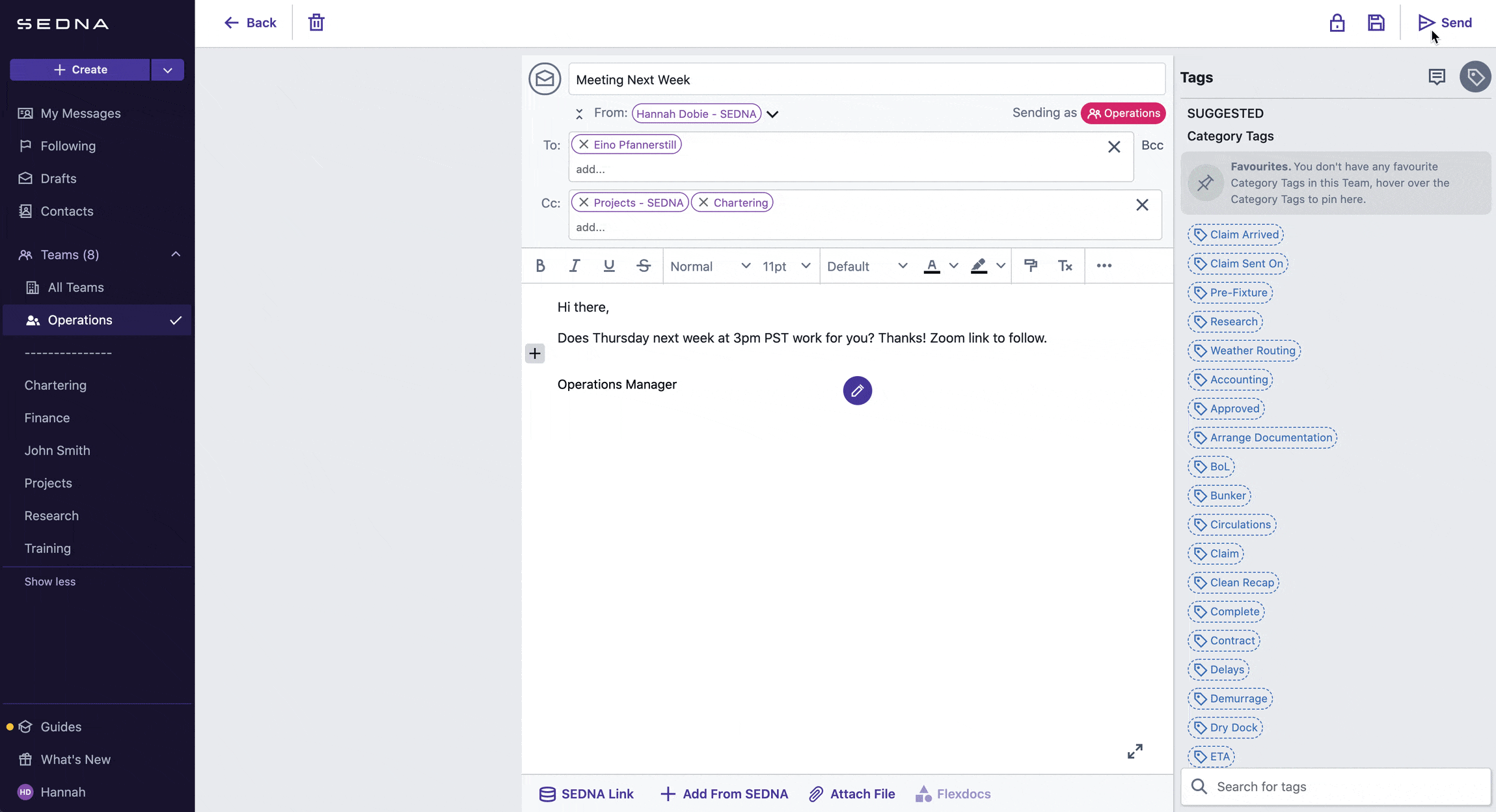Delete the draft with trash icon

point(316,23)
